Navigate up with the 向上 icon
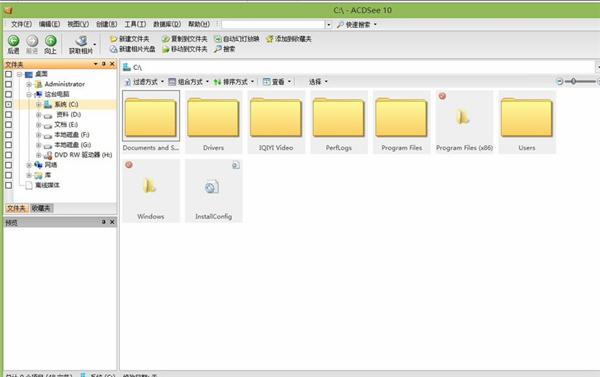 51,41
